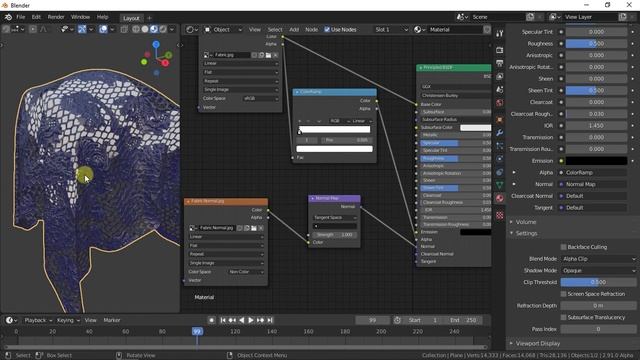The width and height of the screenshot is (640, 360).
Task: Open the Output properties tab
Action: (x=500, y=63)
